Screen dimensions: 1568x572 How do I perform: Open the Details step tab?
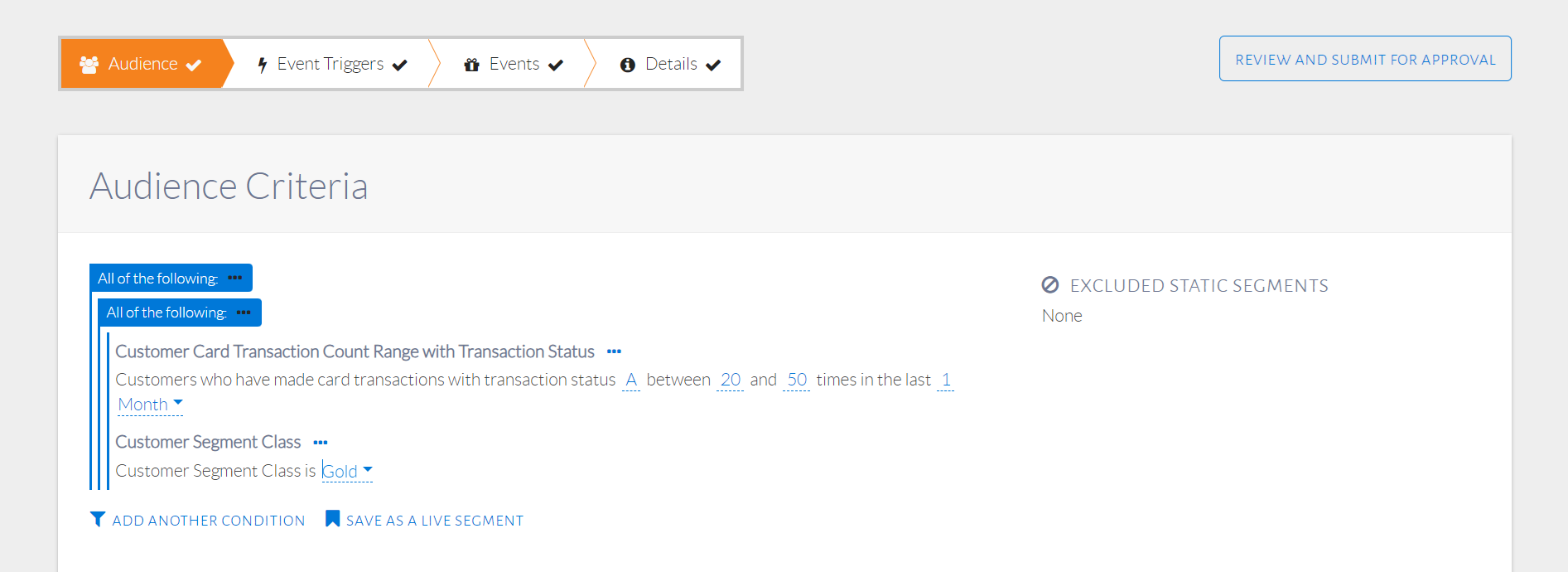tap(671, 64)
